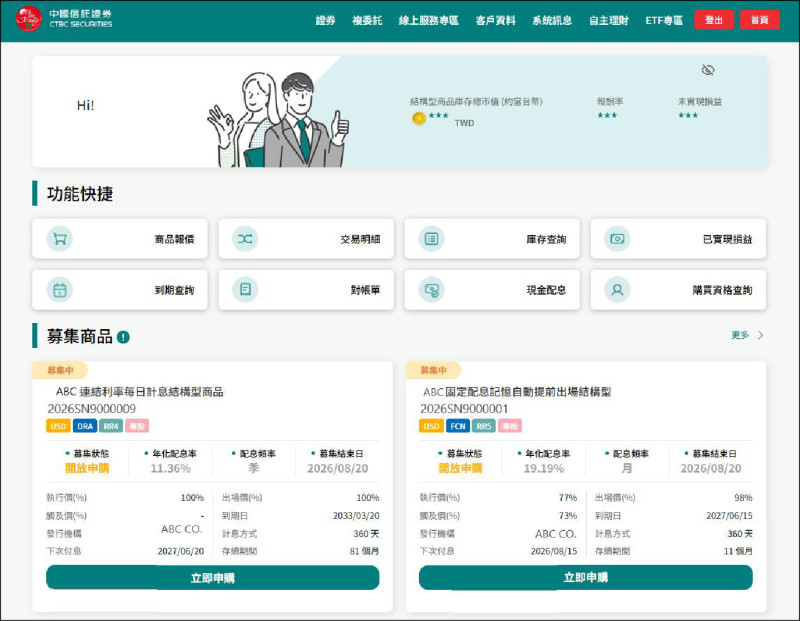Viewport: 800px width, 621px height.
Task: Click the 募集中 badge on the first card
Action: 60,370
